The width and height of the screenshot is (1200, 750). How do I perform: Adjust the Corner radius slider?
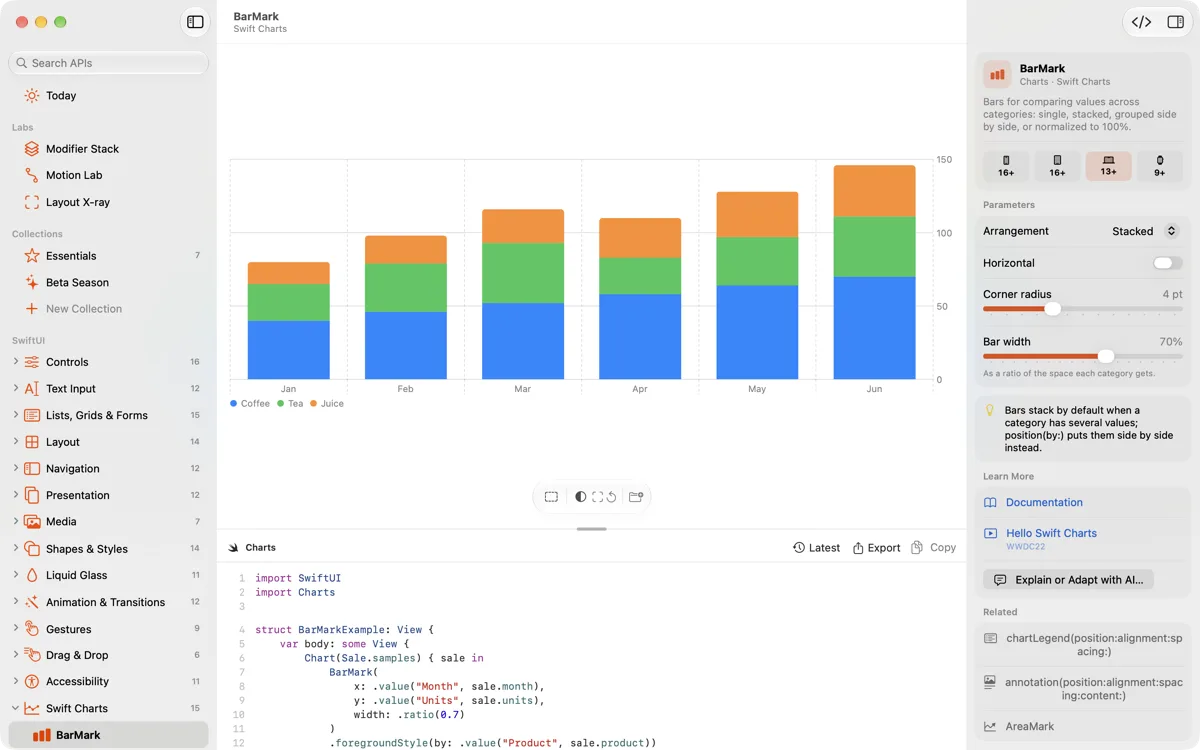point(1053,309)
